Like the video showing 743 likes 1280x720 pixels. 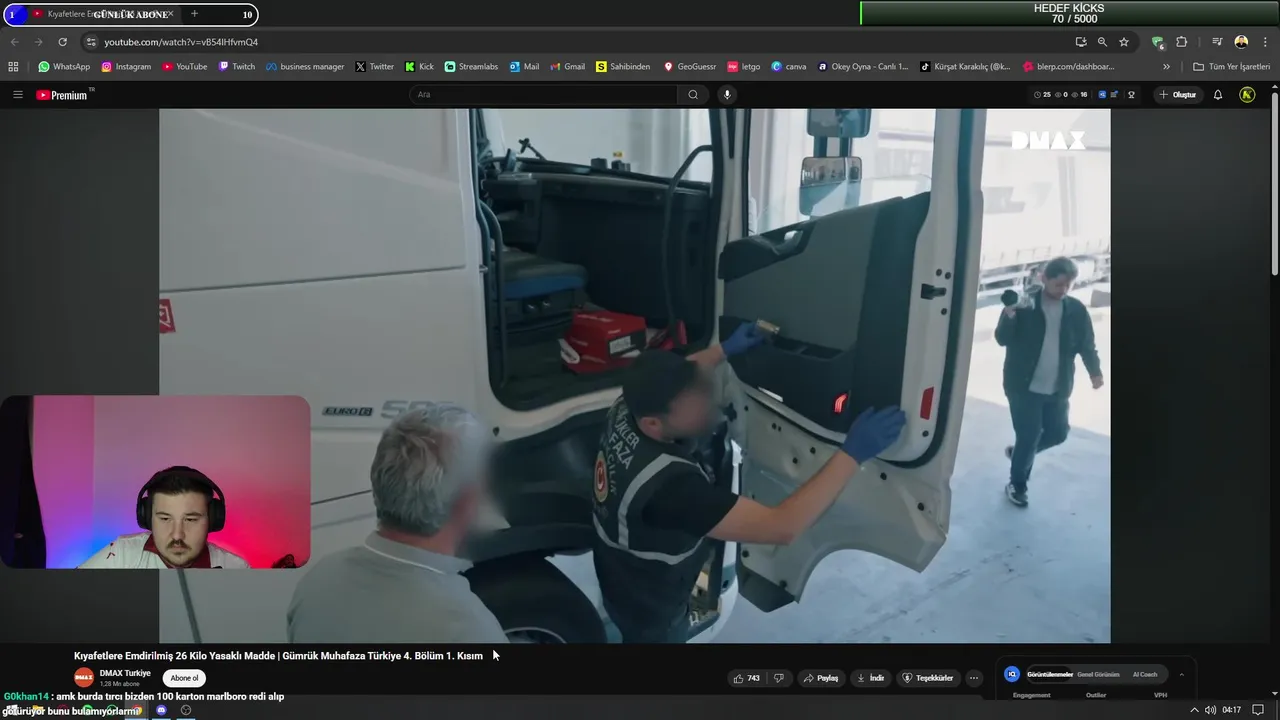(746, 678)
